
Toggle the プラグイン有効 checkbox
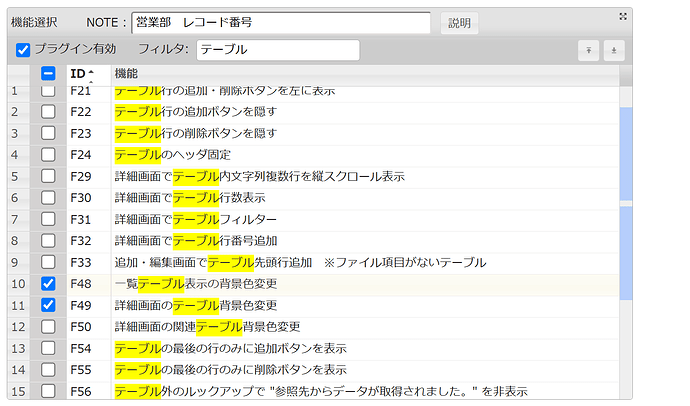pos(23,49)
